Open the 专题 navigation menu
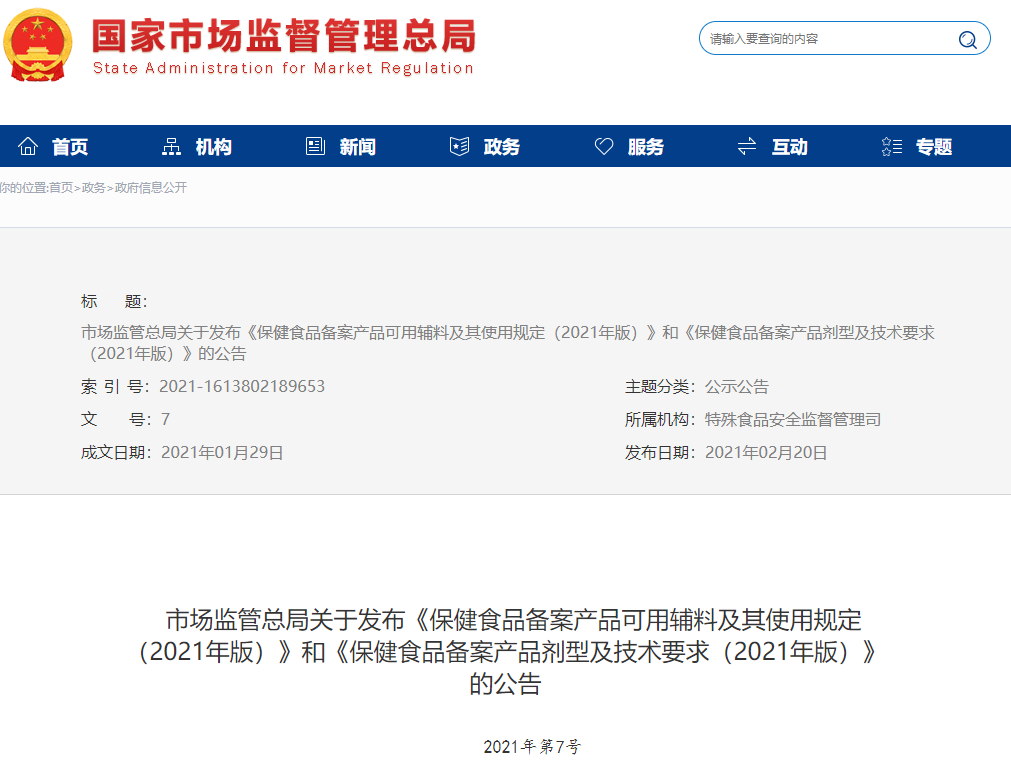The width and height of the screenshot is (1011, 778). (x=934, y=147)
